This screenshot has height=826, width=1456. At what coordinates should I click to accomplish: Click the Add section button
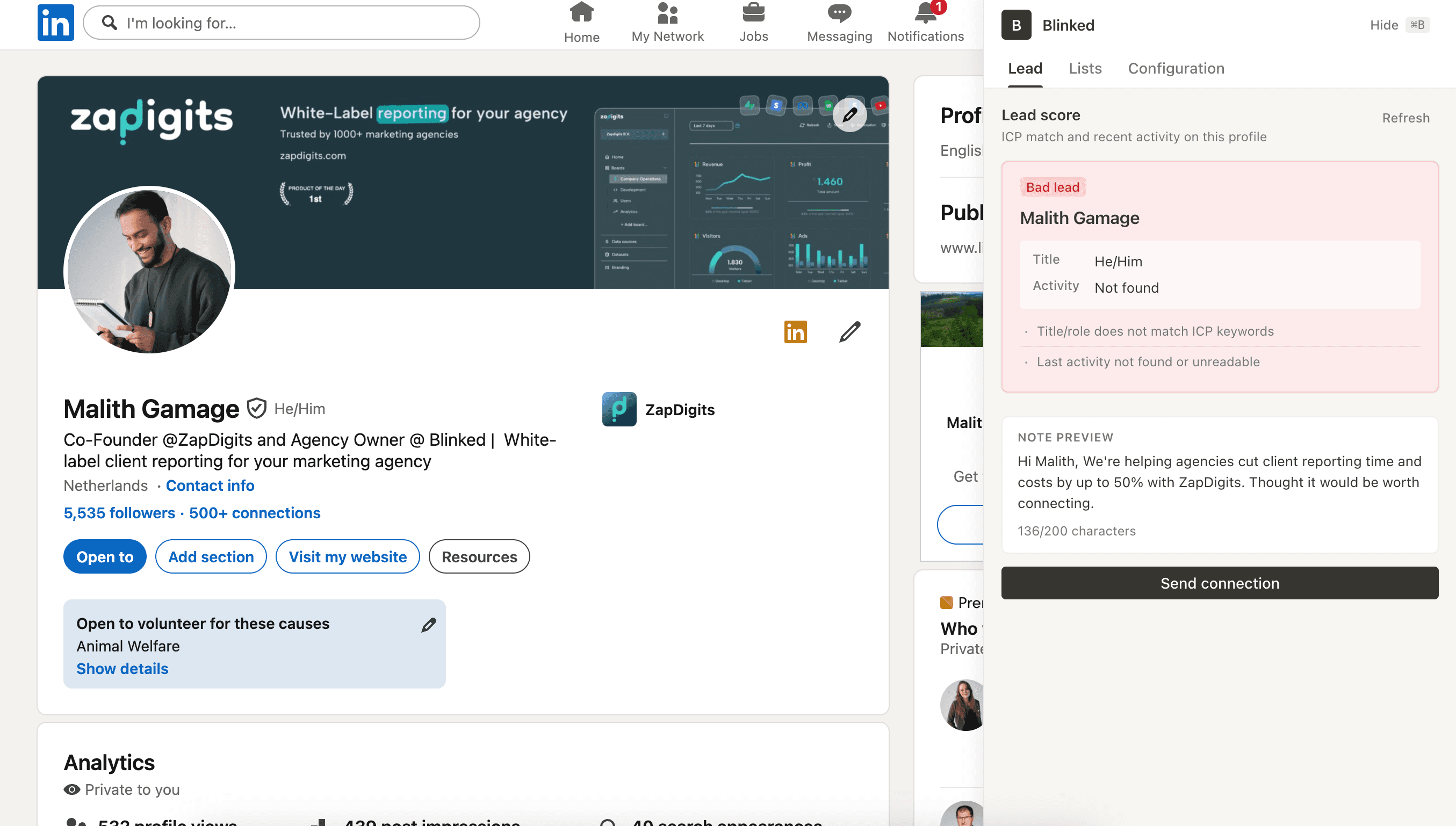click(x=211, y=556)
